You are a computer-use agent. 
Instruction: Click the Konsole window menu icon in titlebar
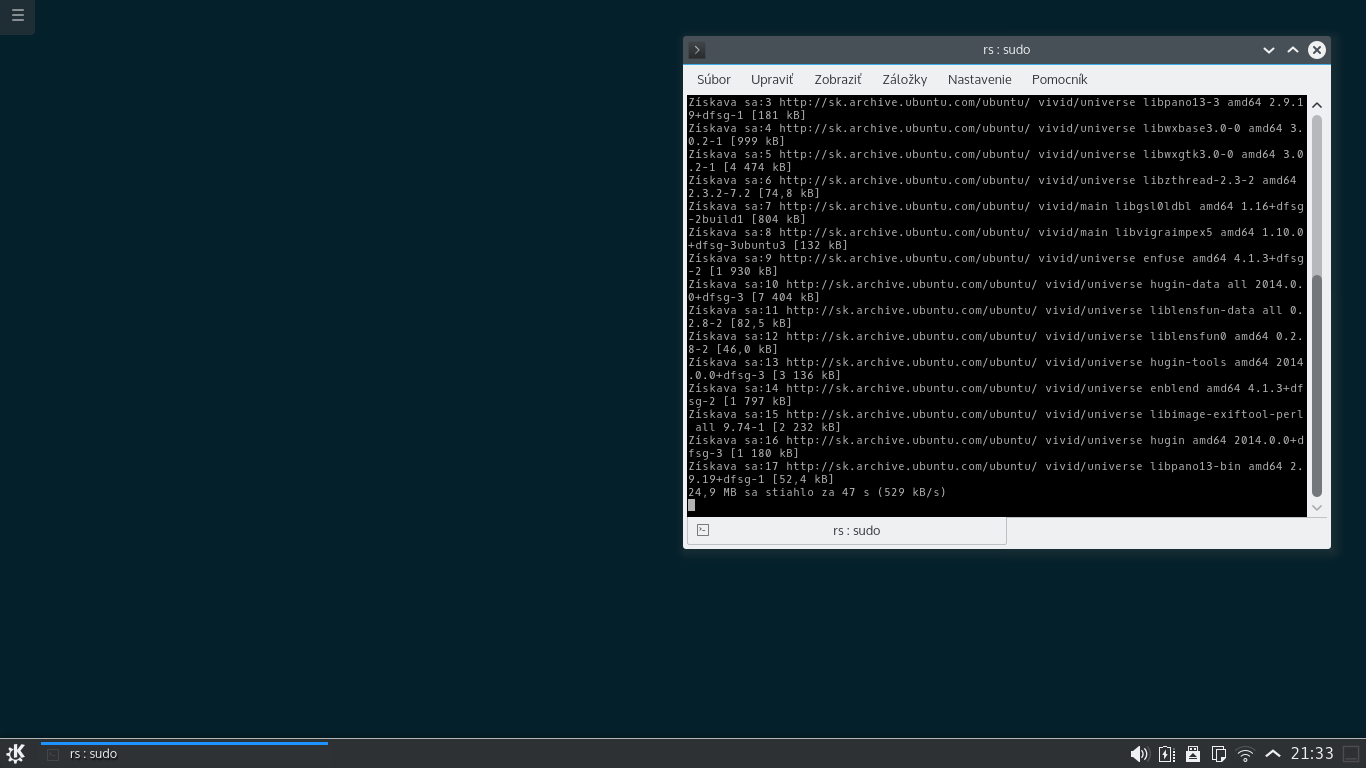coord(697,50)
